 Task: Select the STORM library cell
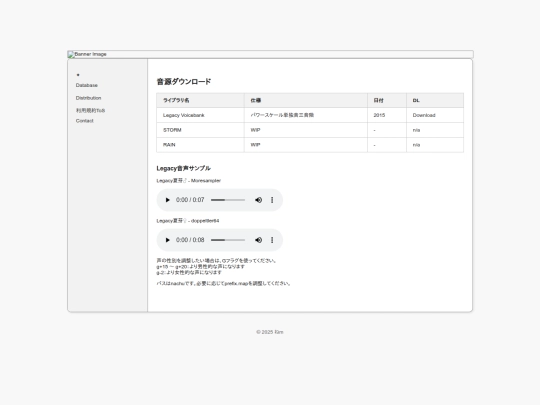click(200, 130)
